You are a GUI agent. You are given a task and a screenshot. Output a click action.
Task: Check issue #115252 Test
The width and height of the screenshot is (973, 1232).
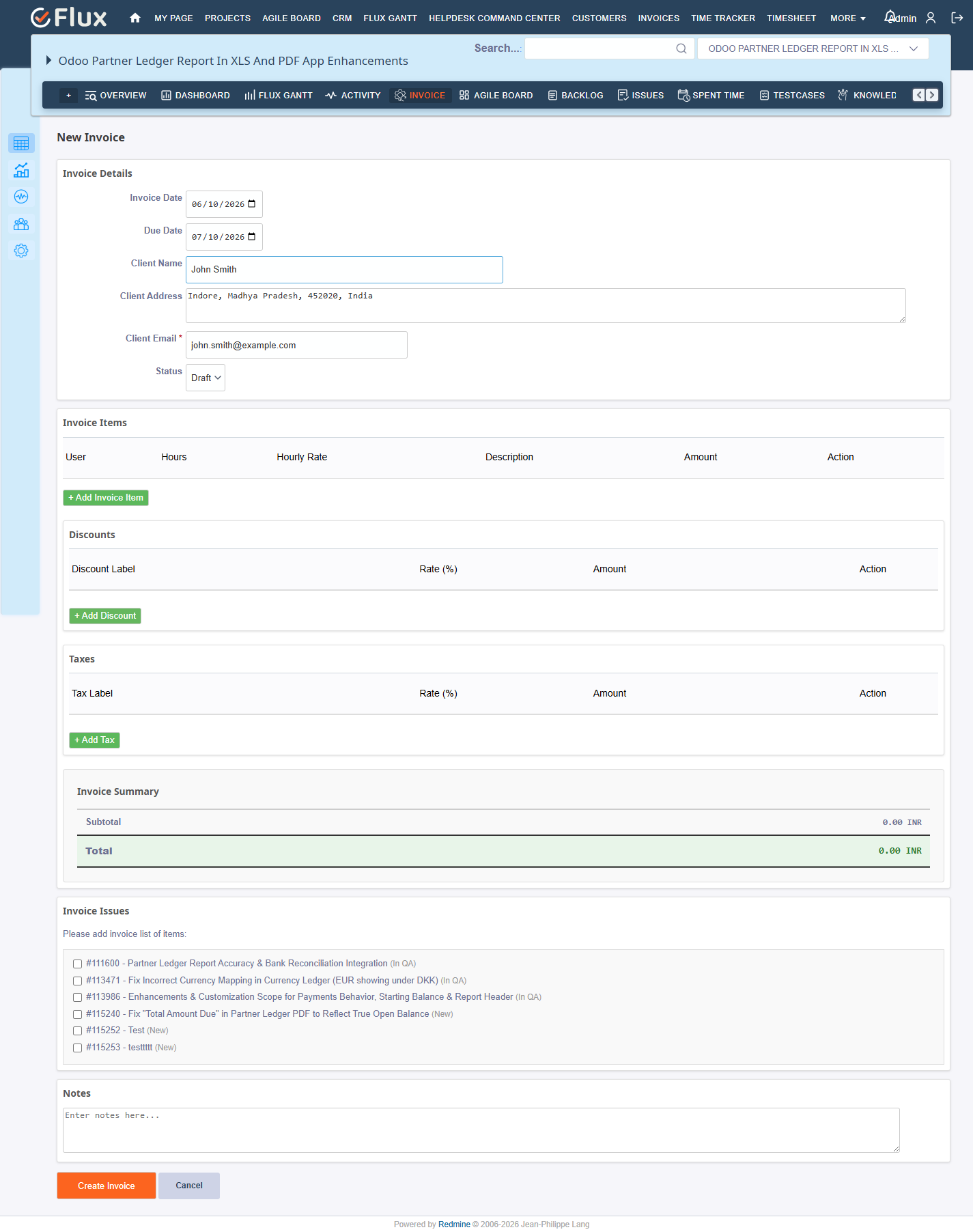tap(78, 1031)
